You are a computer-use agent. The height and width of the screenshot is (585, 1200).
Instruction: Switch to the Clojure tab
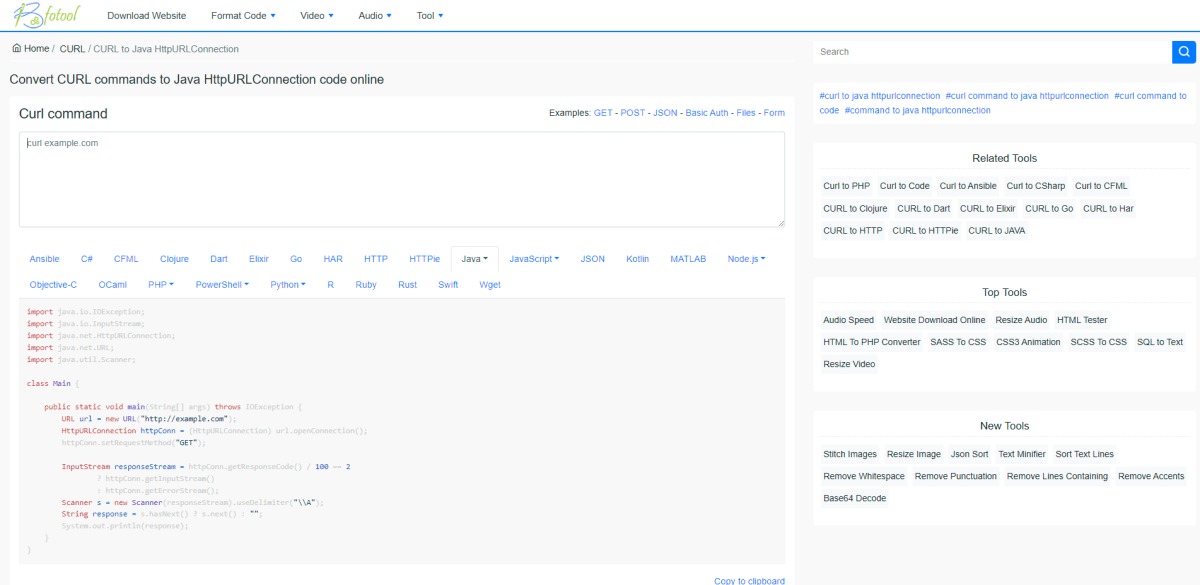point(174,259)
